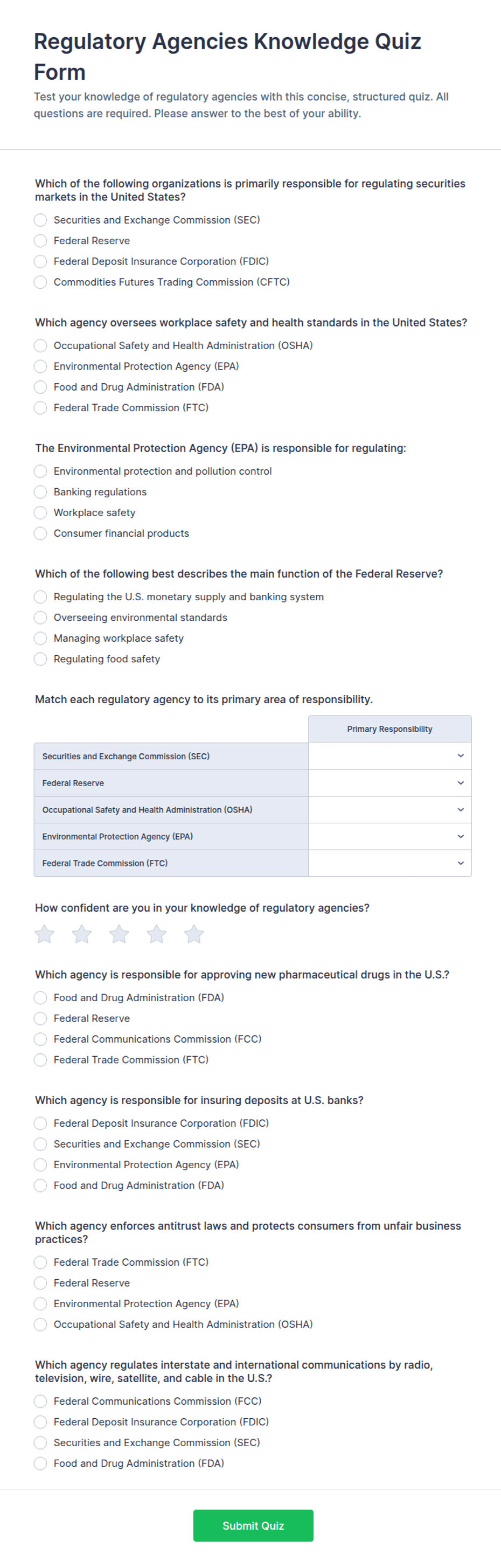Pick the fourth confidence star
Image resolution: width=501 pixels, height=1568 pixels.
click(x=156, y=933)
